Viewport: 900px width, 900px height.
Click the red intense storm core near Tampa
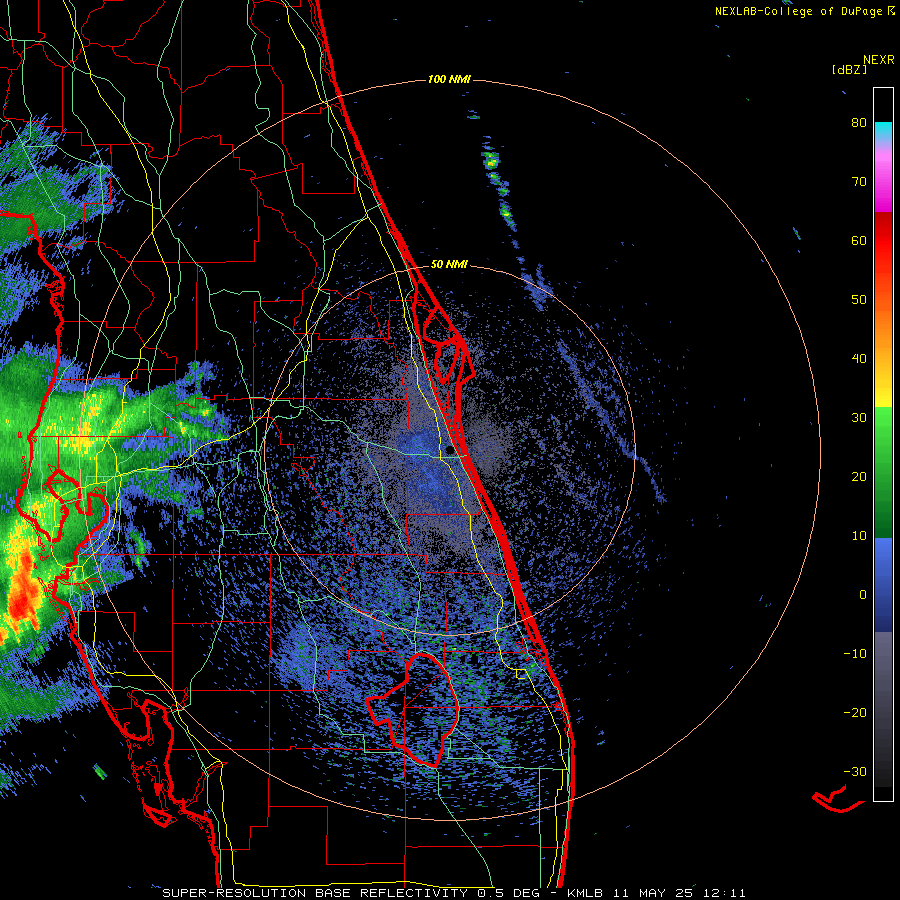tap(22, 591)
